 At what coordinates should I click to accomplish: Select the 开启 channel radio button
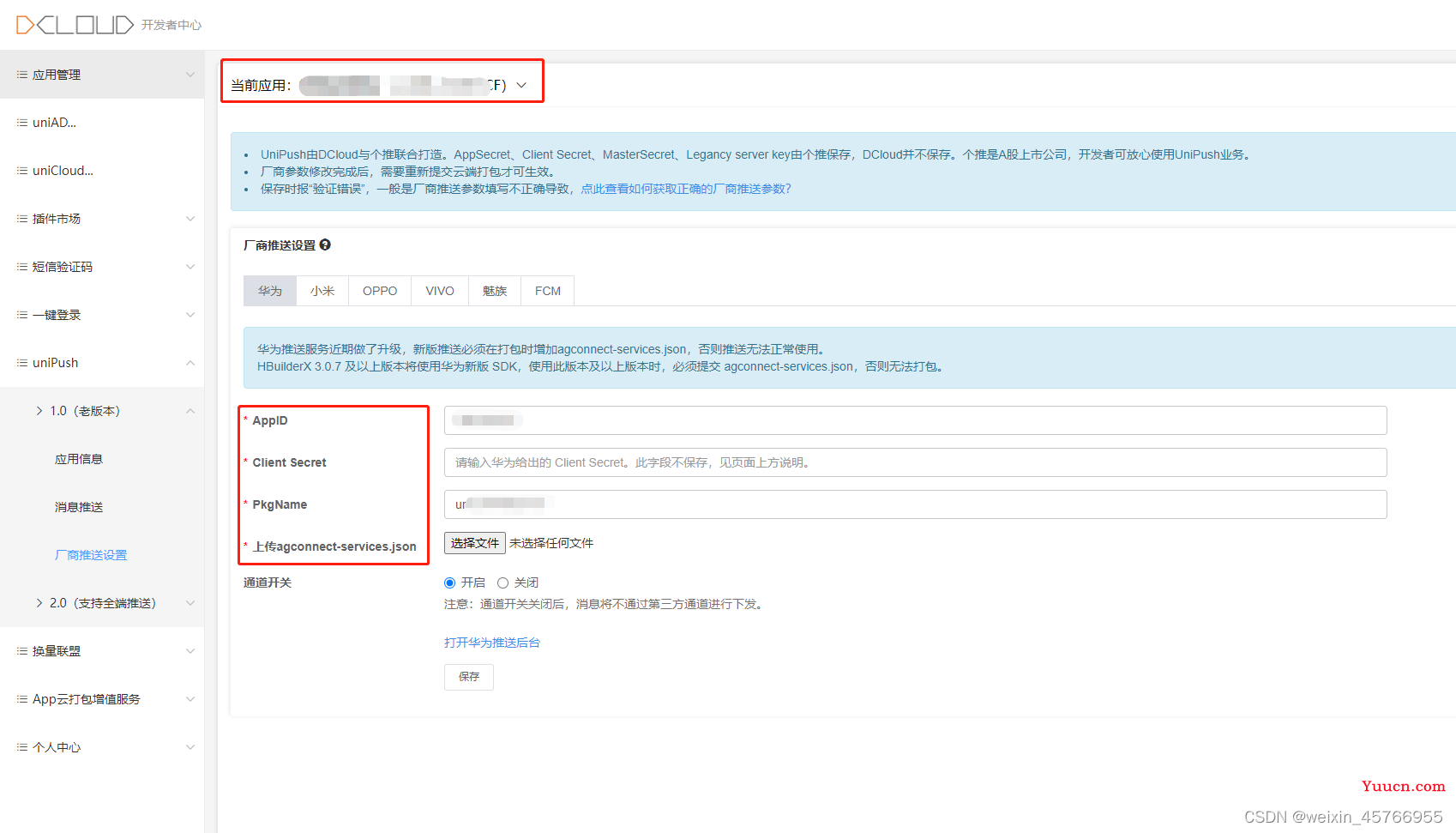tap(449, 582)
